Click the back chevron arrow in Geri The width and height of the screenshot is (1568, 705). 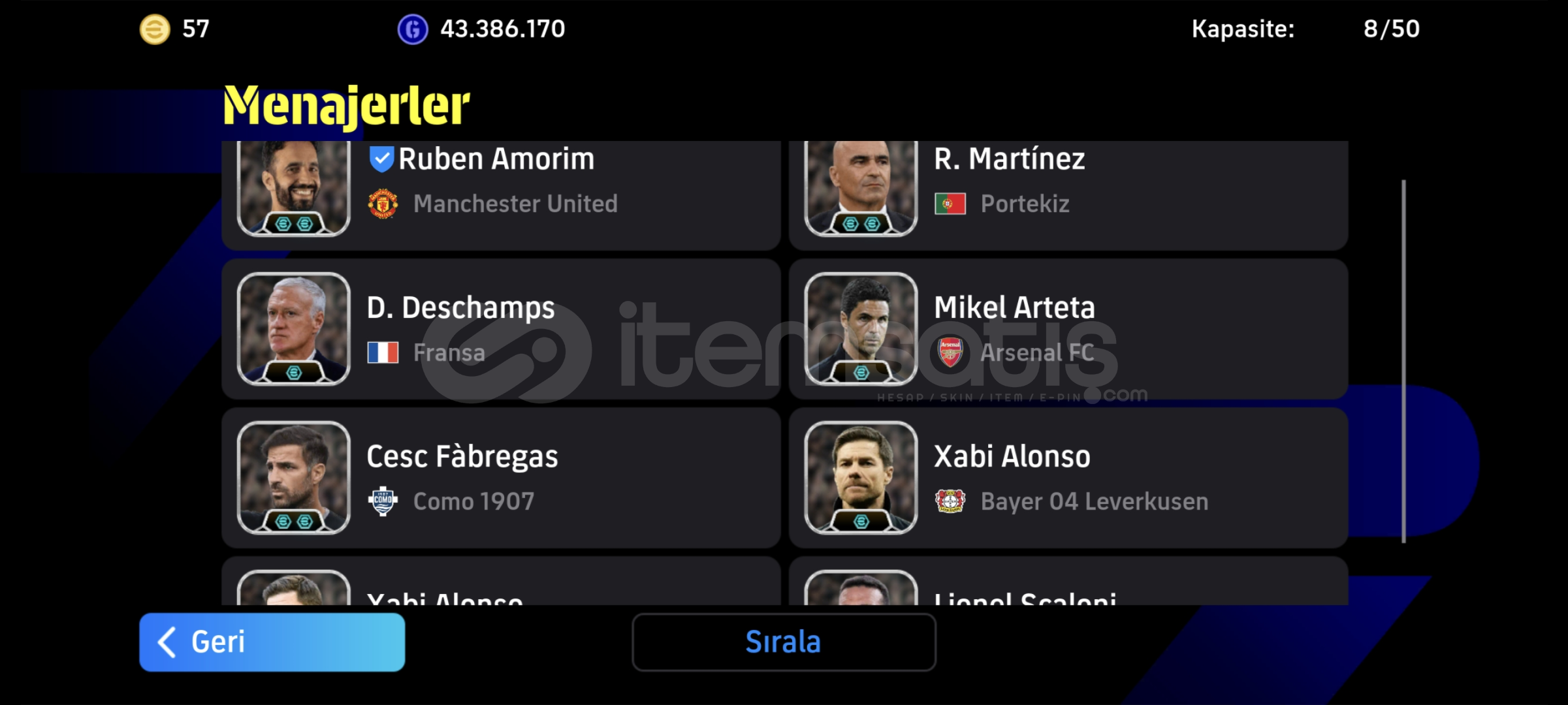[167, 642]
